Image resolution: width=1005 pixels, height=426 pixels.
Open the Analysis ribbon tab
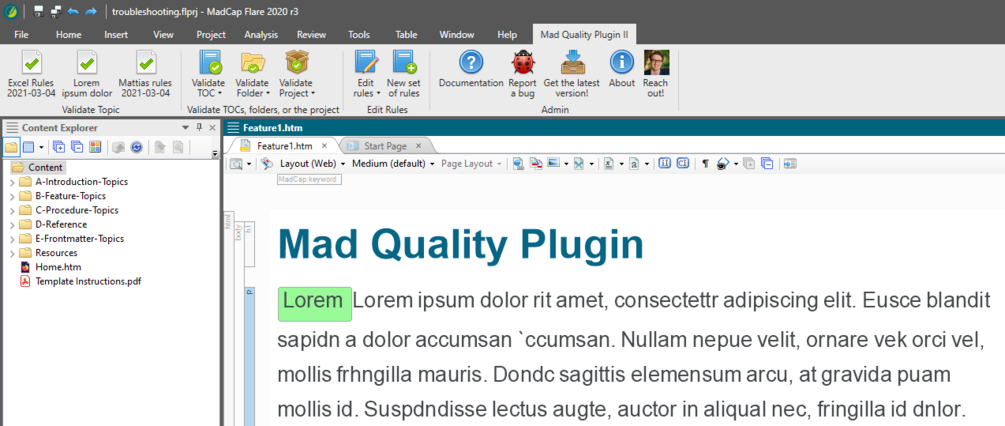pyautogui.click(x=261, y=35)
